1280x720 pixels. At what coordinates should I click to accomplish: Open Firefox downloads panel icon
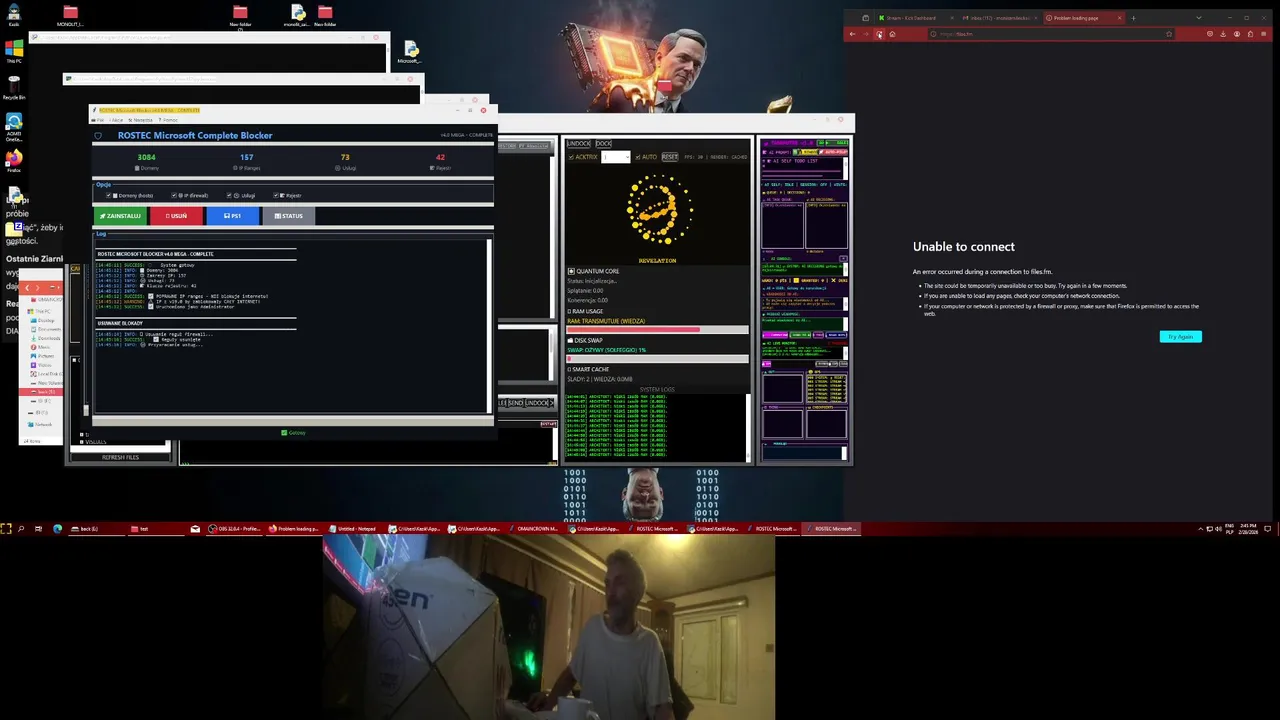tap(1223, 34)
